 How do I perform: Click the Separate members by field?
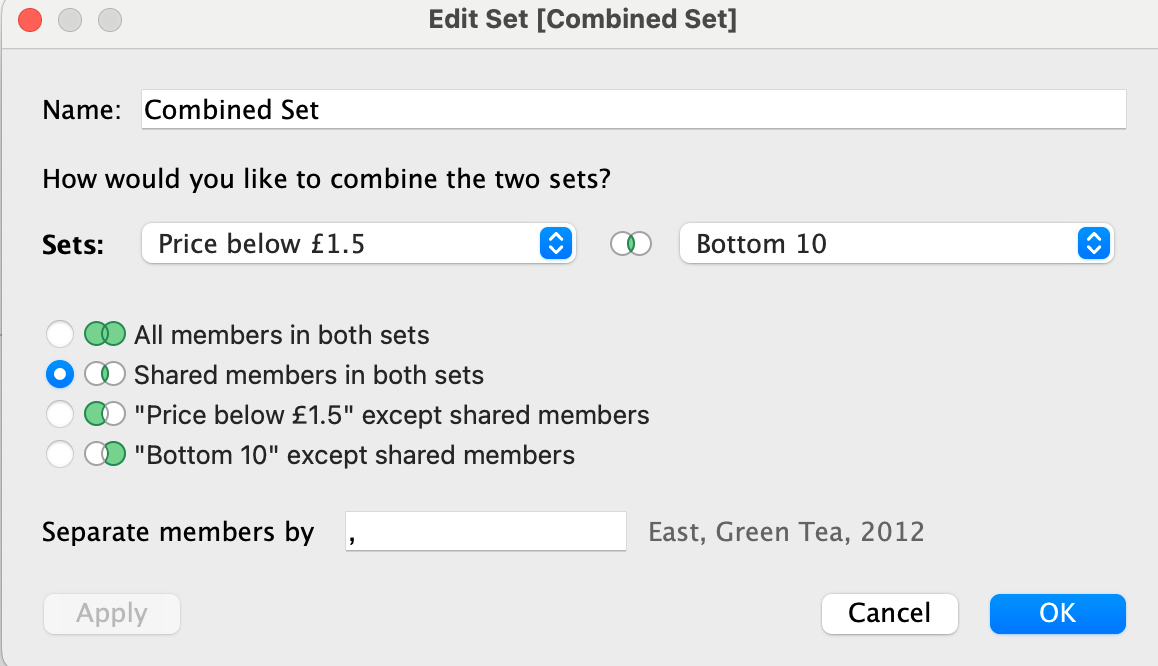pos(486,531)
